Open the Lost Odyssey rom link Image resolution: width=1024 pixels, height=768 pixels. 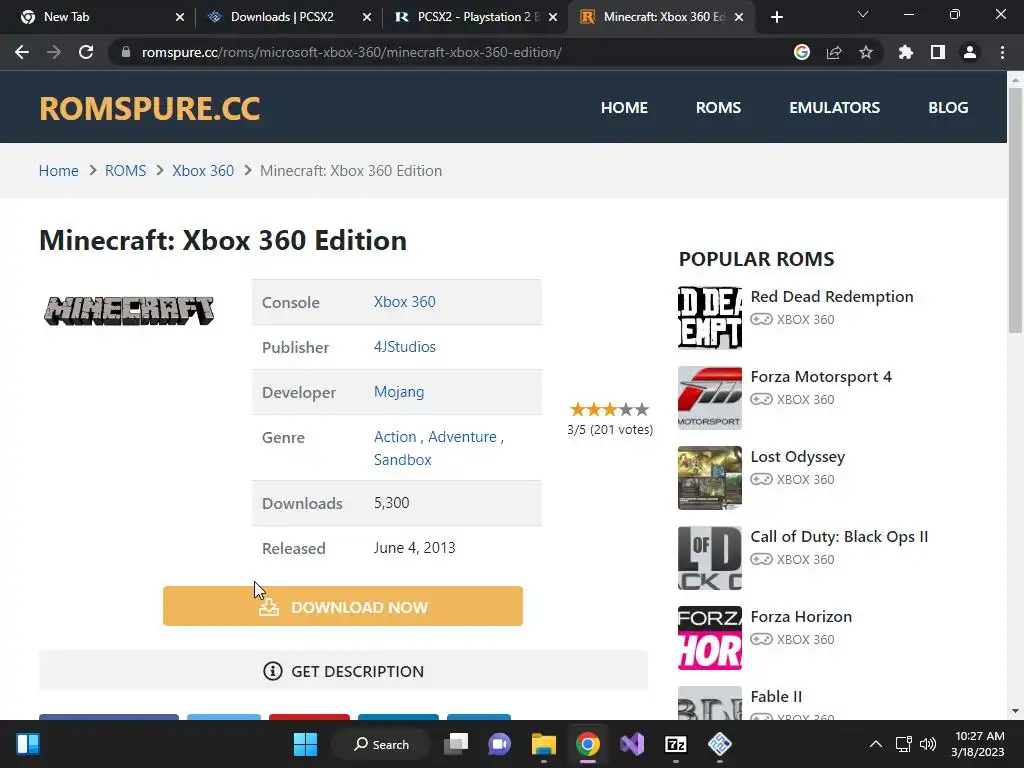(797, 456)
